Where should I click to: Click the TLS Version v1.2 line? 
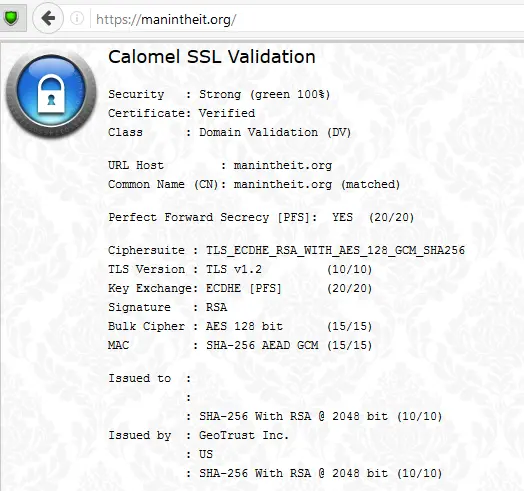(240, 269)
